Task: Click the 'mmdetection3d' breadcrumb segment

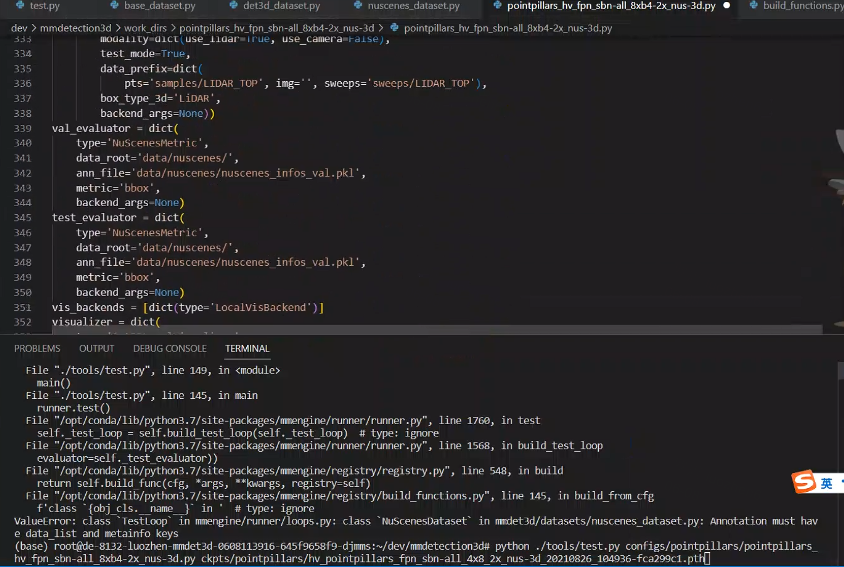Action: (x=75, y=28)
